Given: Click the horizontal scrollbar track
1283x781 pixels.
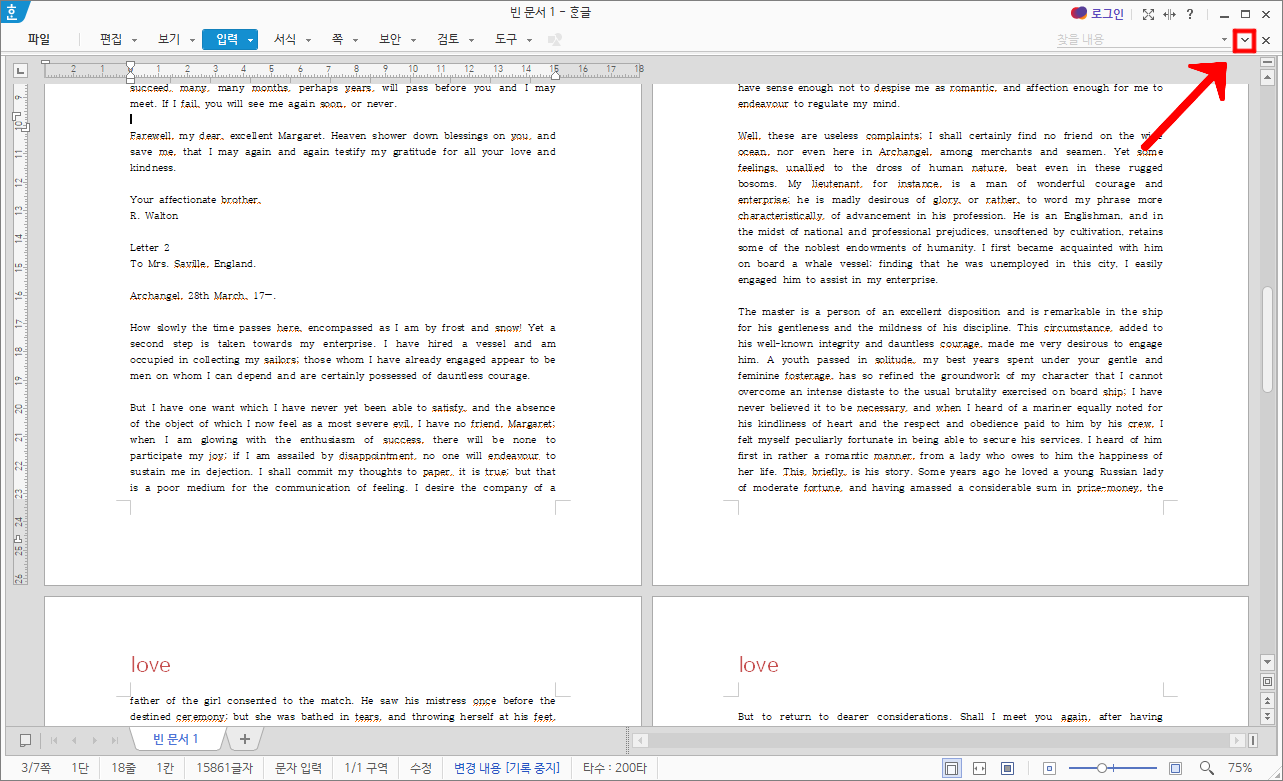Looking at the screenshot, I should tap(939, 740).
